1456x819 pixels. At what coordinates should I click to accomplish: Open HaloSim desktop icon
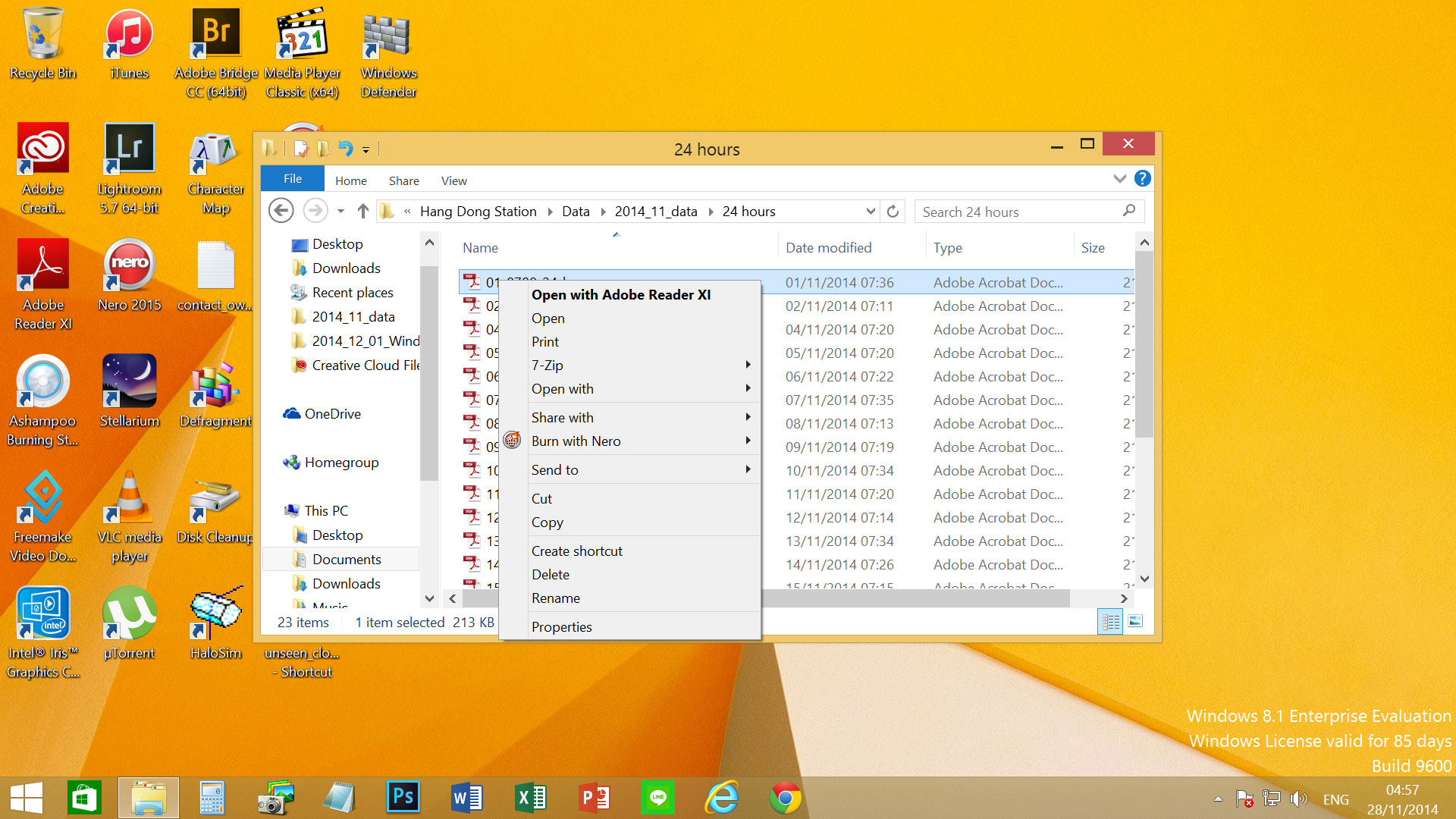coord(216,624)
